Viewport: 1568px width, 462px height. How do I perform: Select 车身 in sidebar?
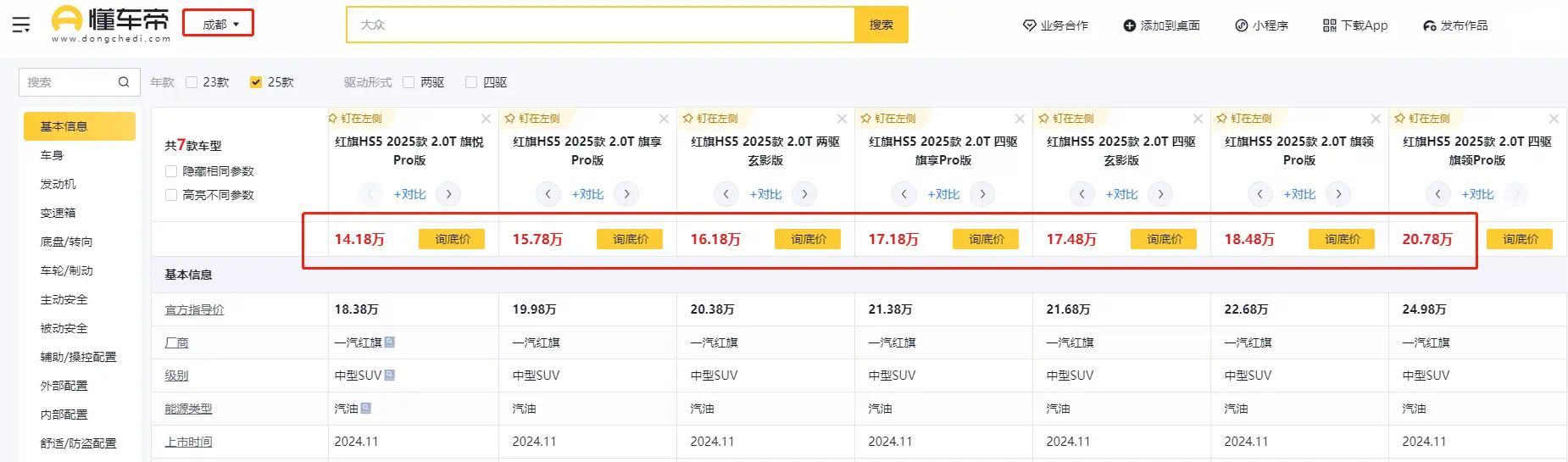click(x=52, y=155)
